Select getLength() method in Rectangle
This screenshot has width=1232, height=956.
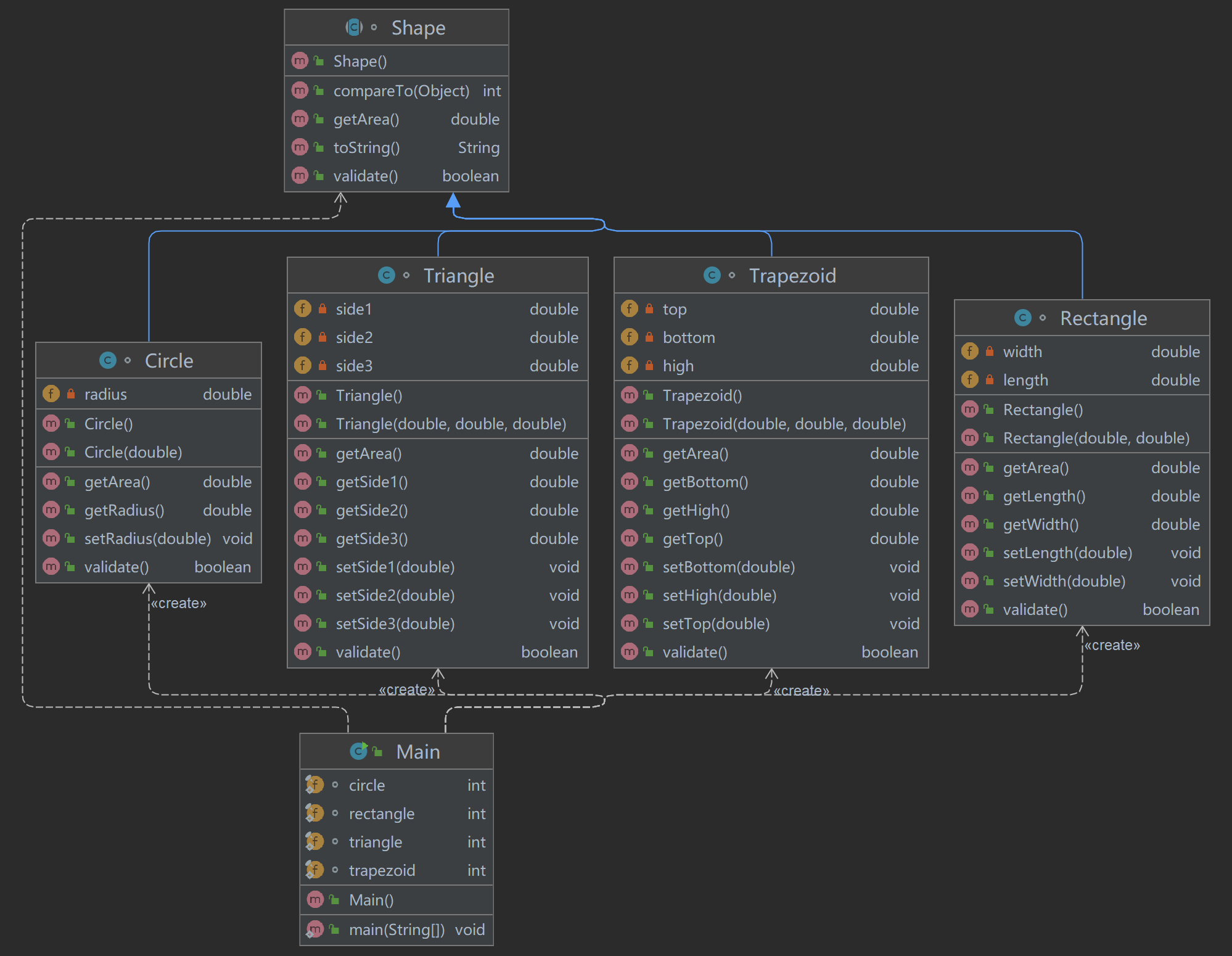coord(1044,496)
